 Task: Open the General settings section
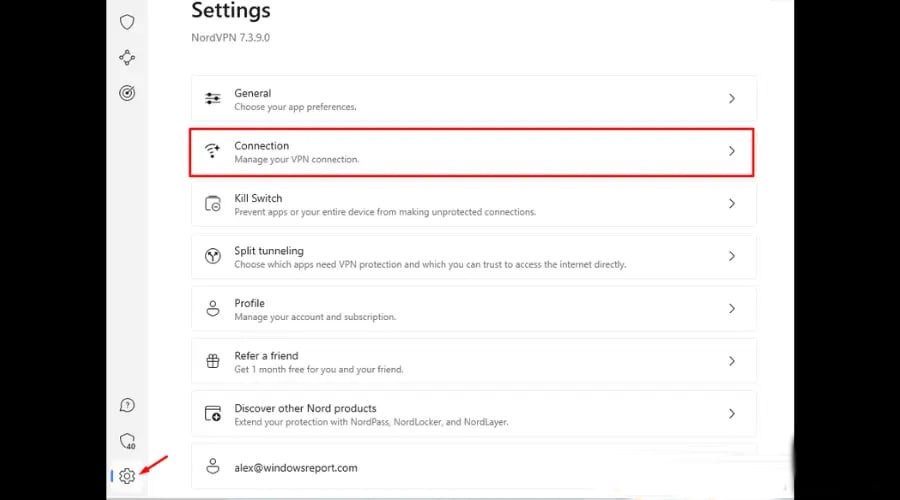(x=474, y=99)
